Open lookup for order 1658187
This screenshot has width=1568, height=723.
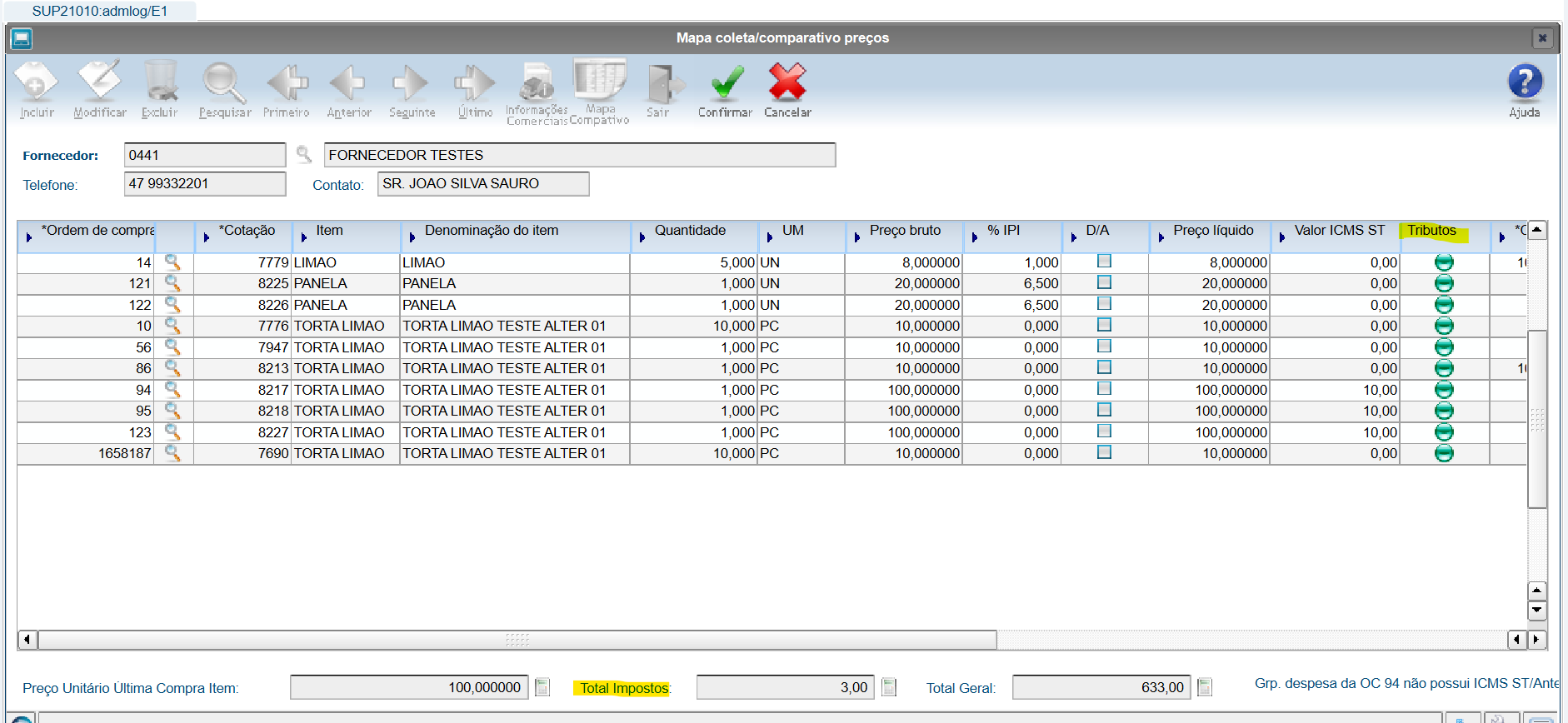pyautogui.click(x=172, y=453)
